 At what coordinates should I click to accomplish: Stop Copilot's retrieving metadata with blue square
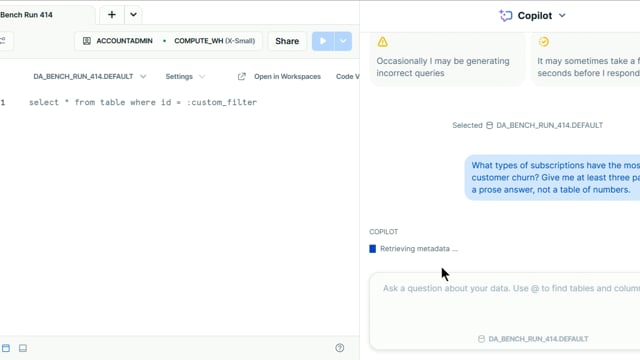[x=373, y=249]
